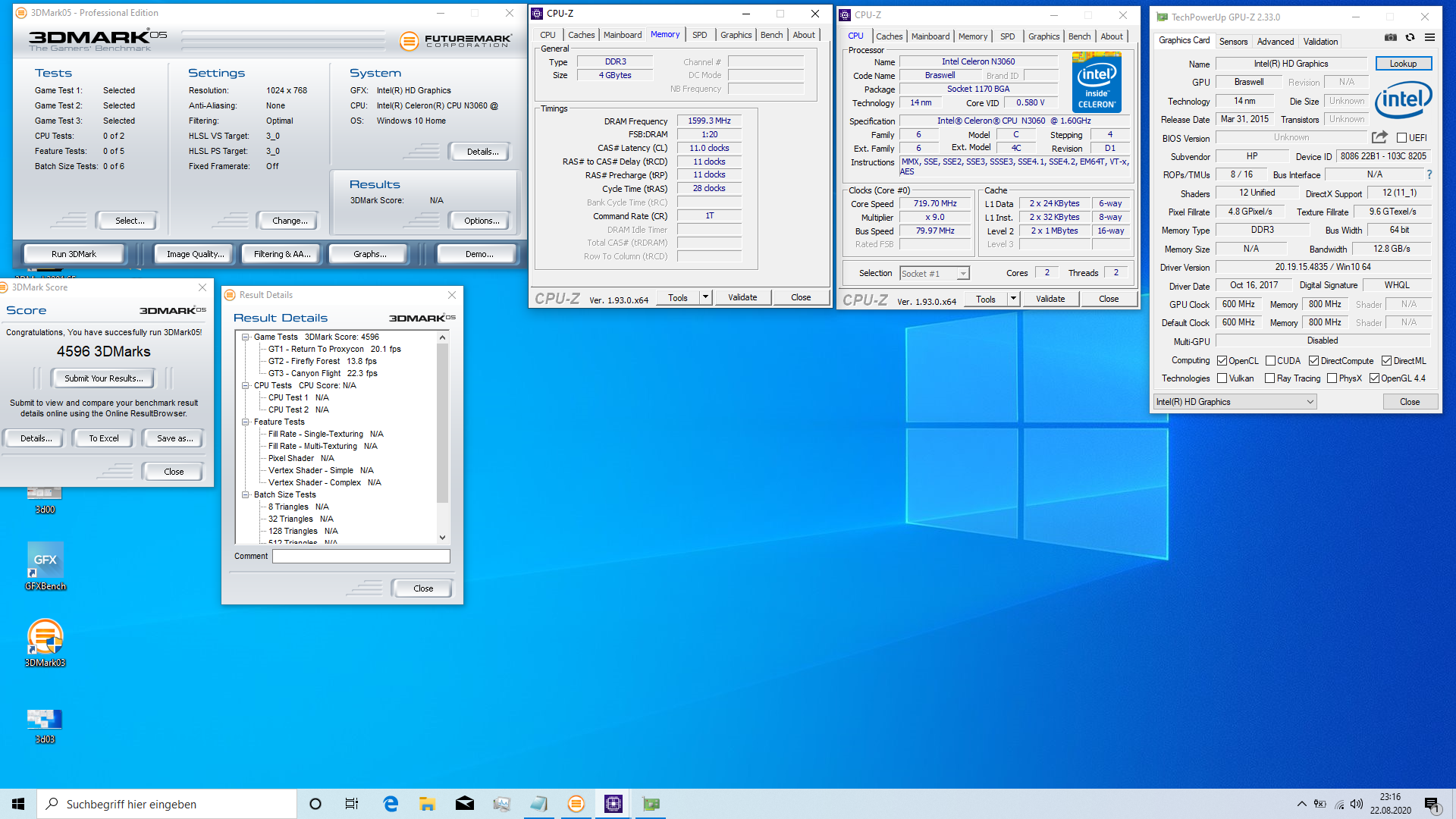Click the taskbar search box
The height and width of the screenshot is (819, 1456).
coord(167,804)
